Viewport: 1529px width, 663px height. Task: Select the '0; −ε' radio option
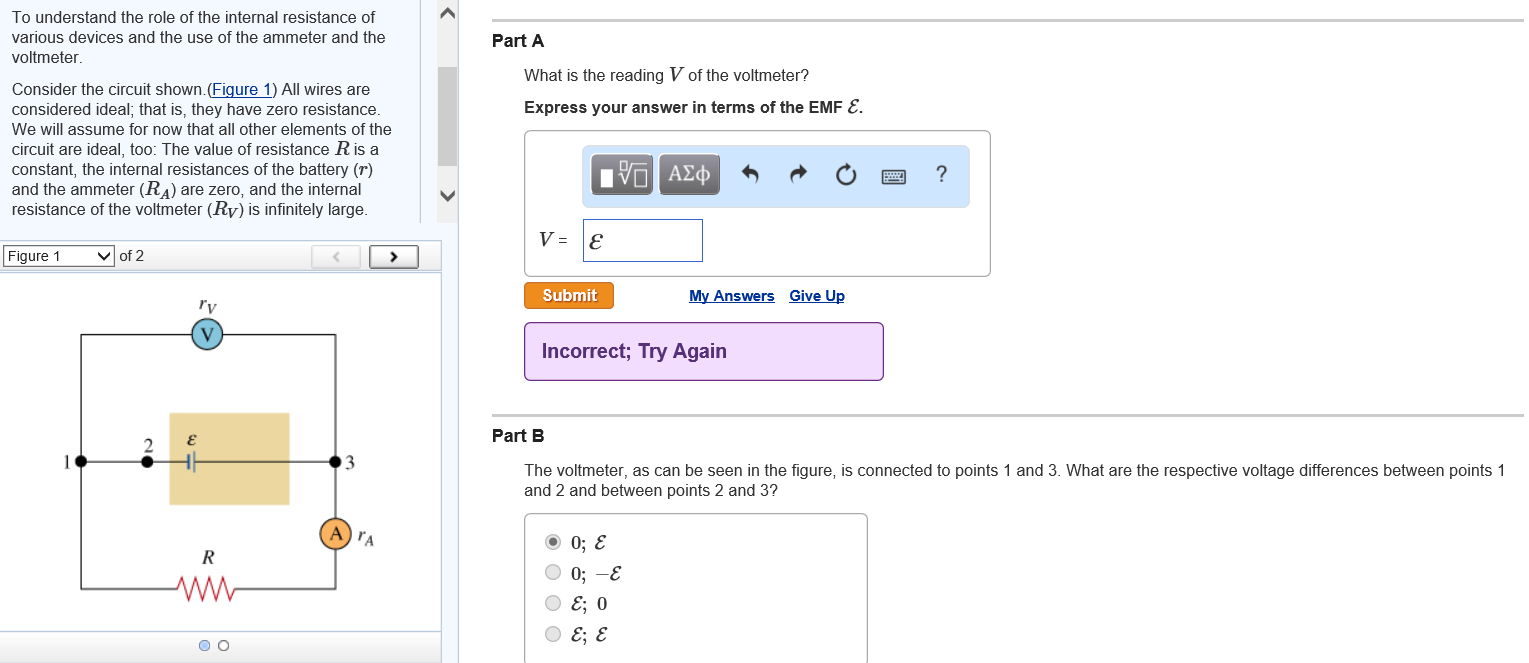point(553,573)
